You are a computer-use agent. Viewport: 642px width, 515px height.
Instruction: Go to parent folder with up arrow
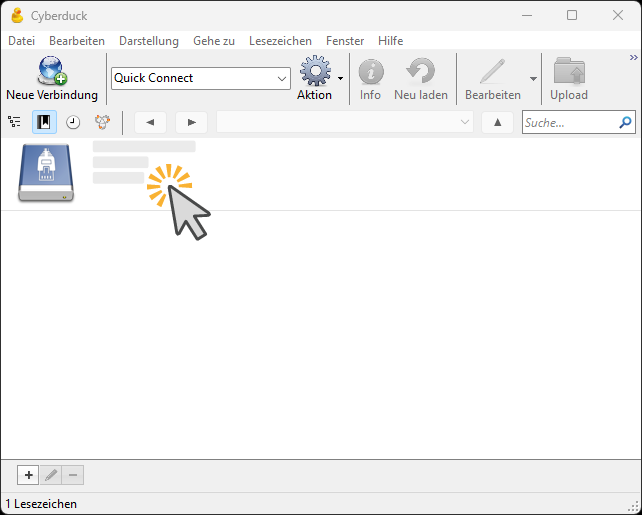click(497, 122)
